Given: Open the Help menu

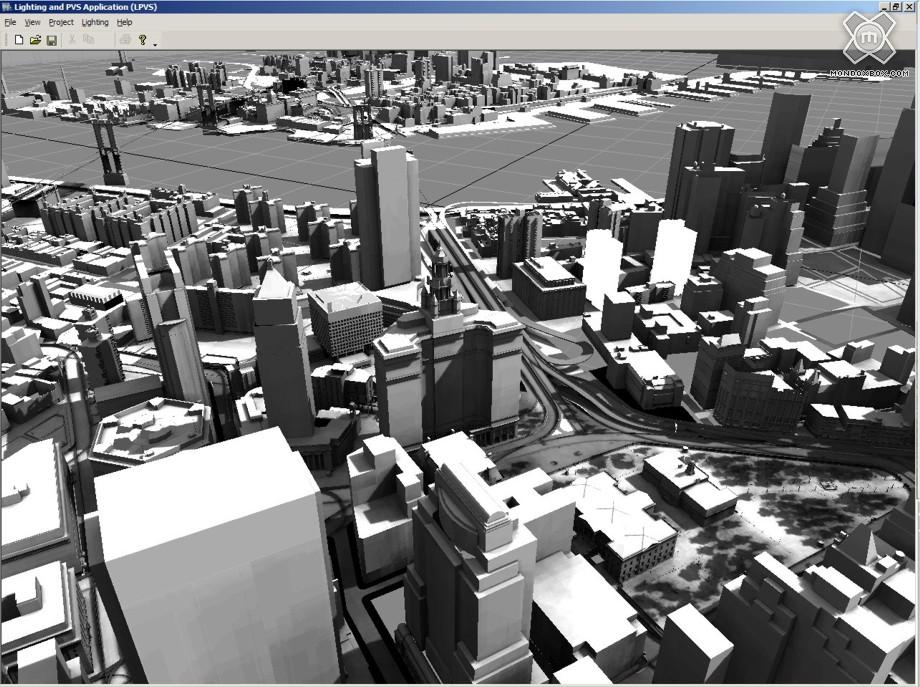Looking at the screenshot, I should point(124,22).
